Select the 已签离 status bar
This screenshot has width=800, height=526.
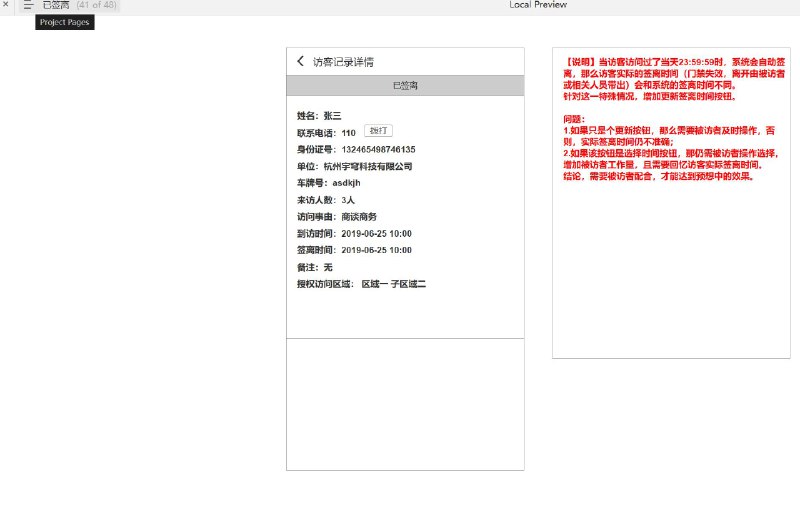(405, 85)
